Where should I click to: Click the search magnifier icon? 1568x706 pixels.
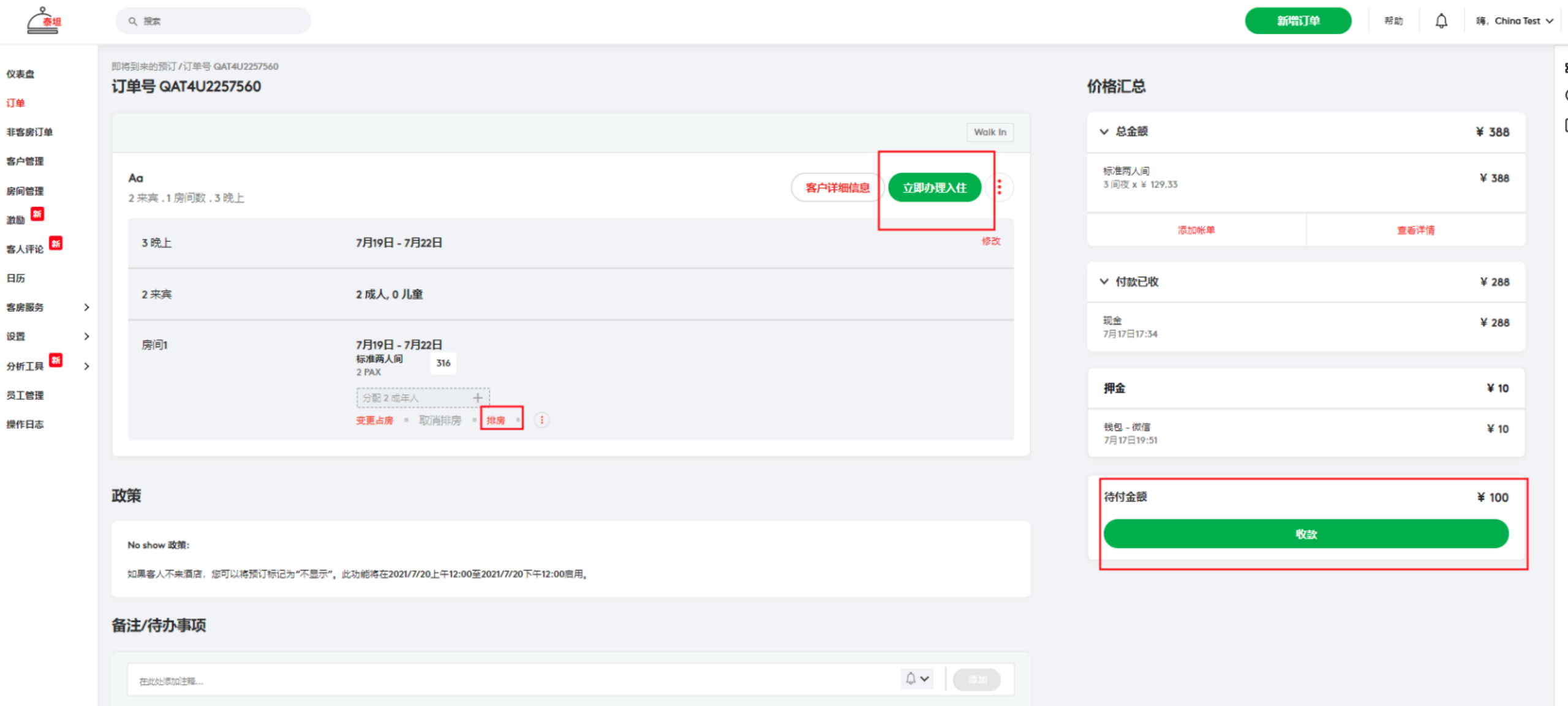pos(132,21)
